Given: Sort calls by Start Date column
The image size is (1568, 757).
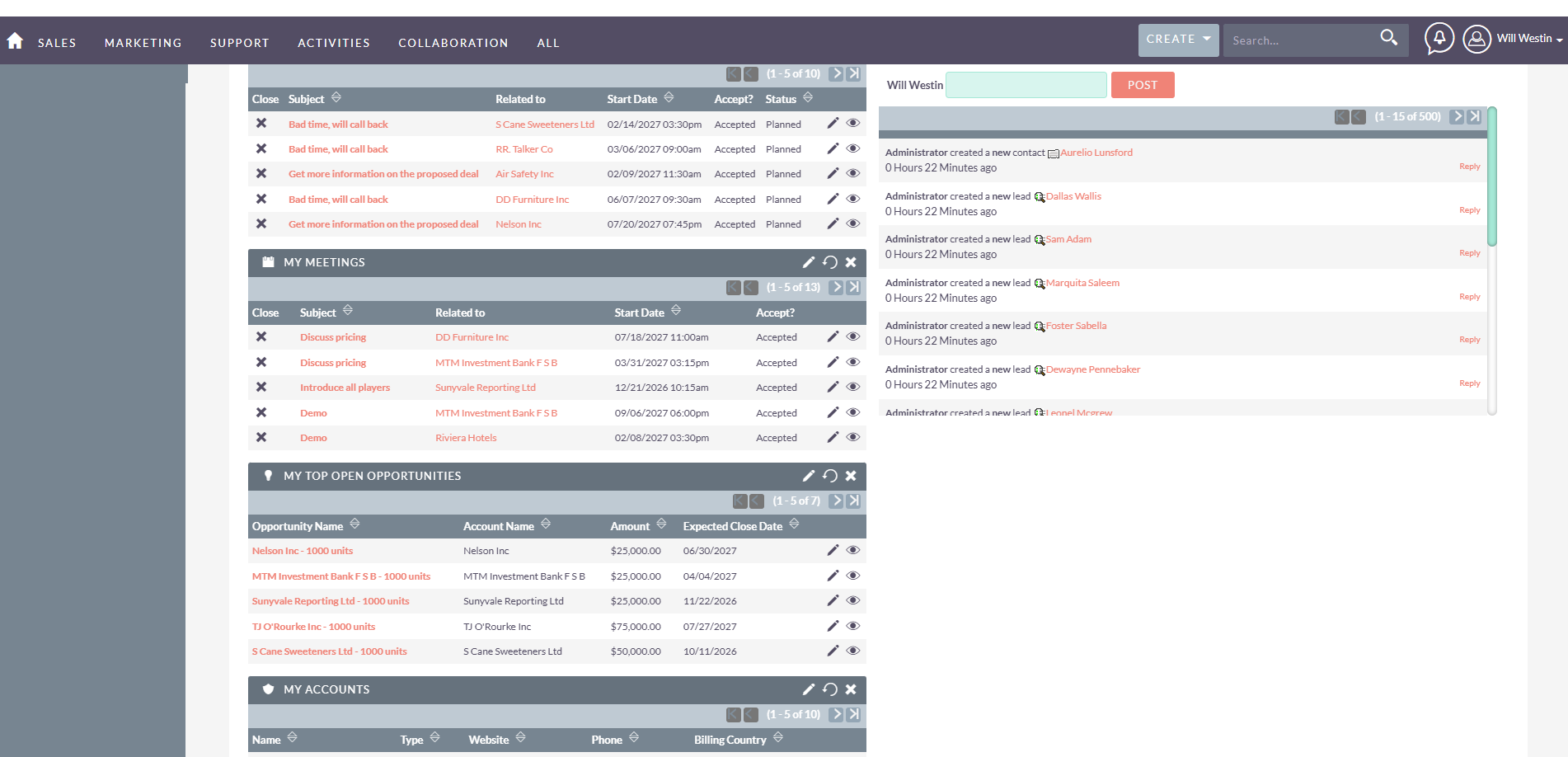Looking at the screenshot, I should pos(669,97).
